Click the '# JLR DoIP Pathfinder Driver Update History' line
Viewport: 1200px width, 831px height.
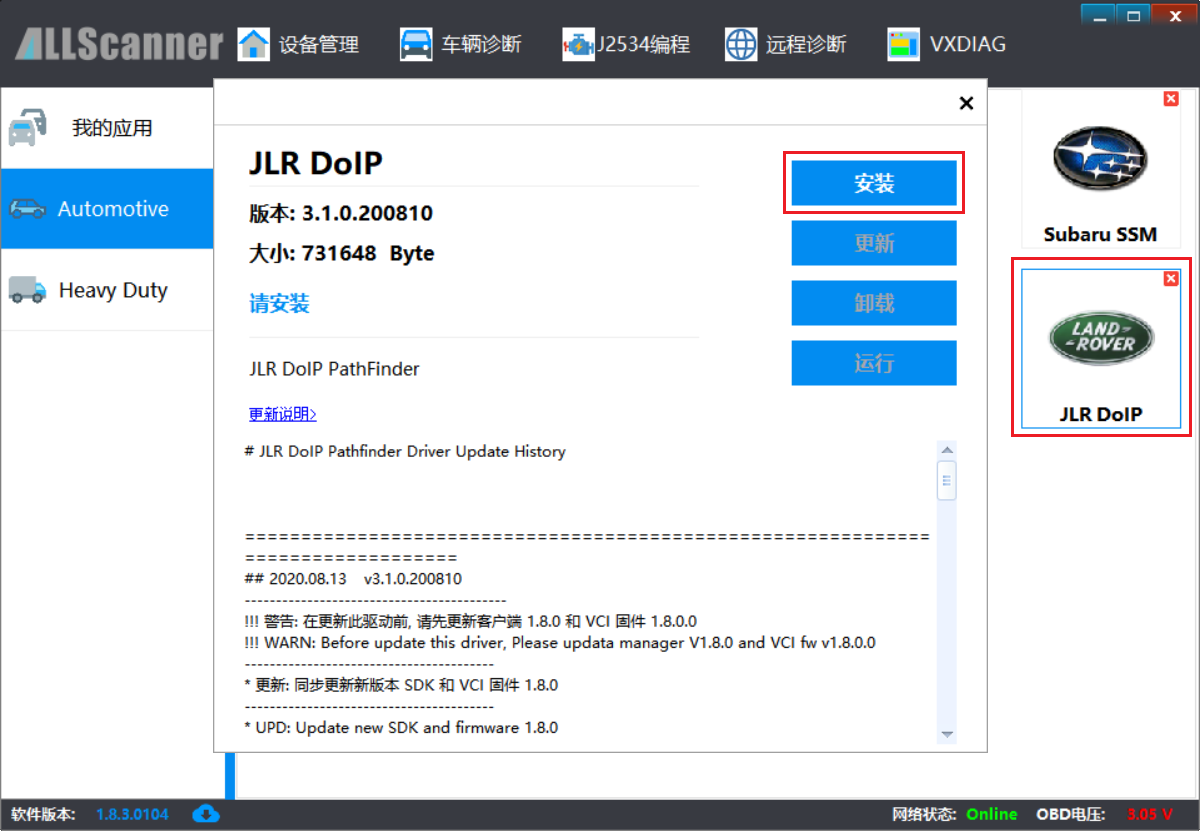405,451
